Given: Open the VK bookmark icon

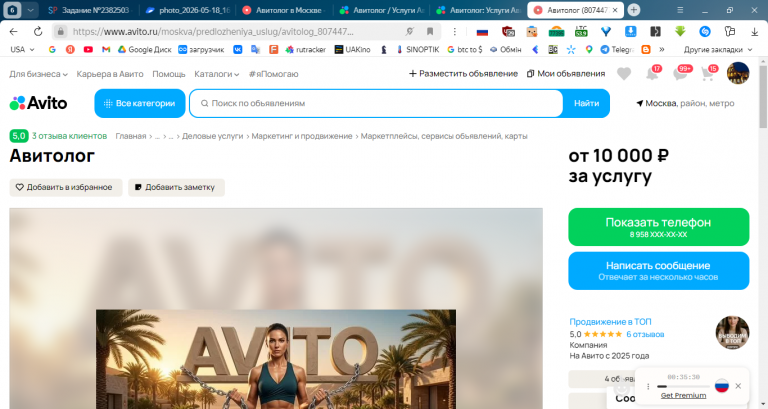Looking at the screenshot, I should (238, 49).
